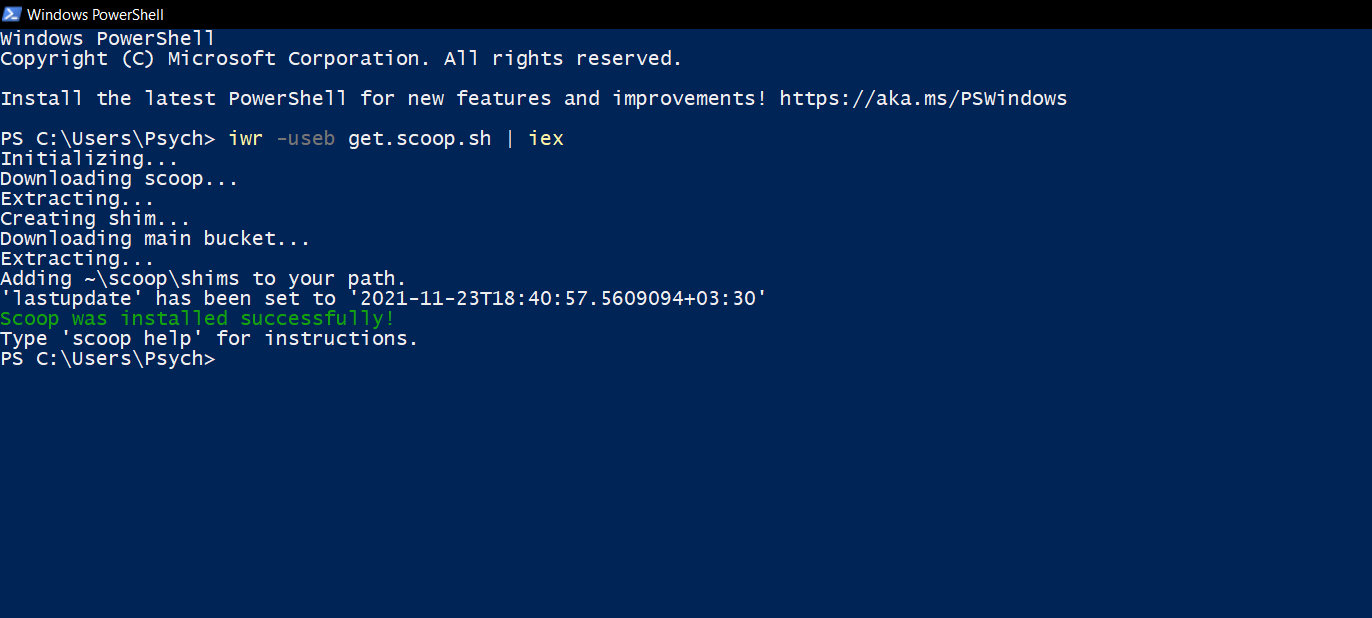Viewport: 1372px width, 618px height.
Task: Click the 'Adding ~\scoop\shims to your path.' line
Action: tap(202, 278)
